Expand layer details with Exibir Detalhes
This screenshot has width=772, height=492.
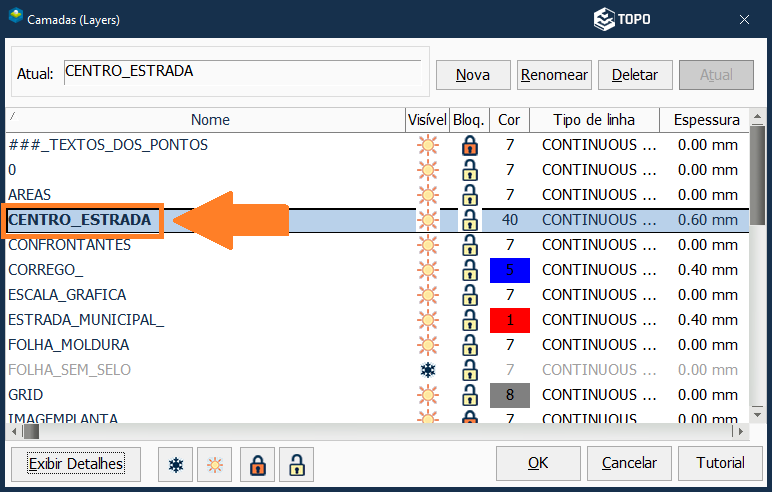coord(76,464)
